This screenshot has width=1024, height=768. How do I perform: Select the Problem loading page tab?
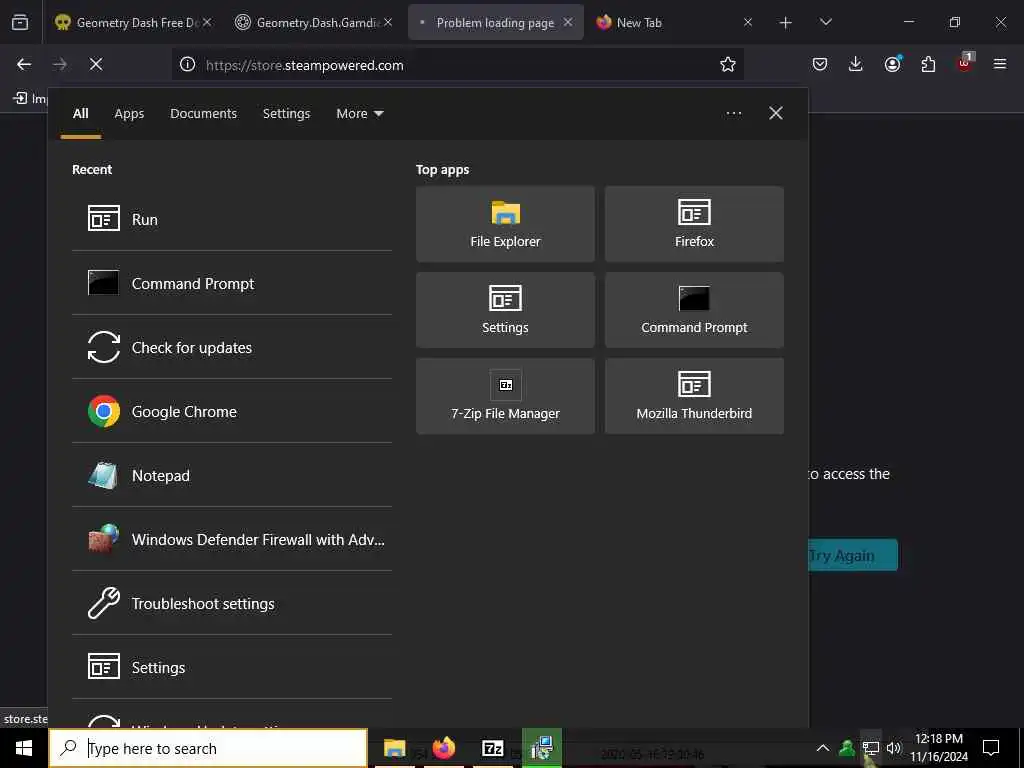click(x=496, y=22)
